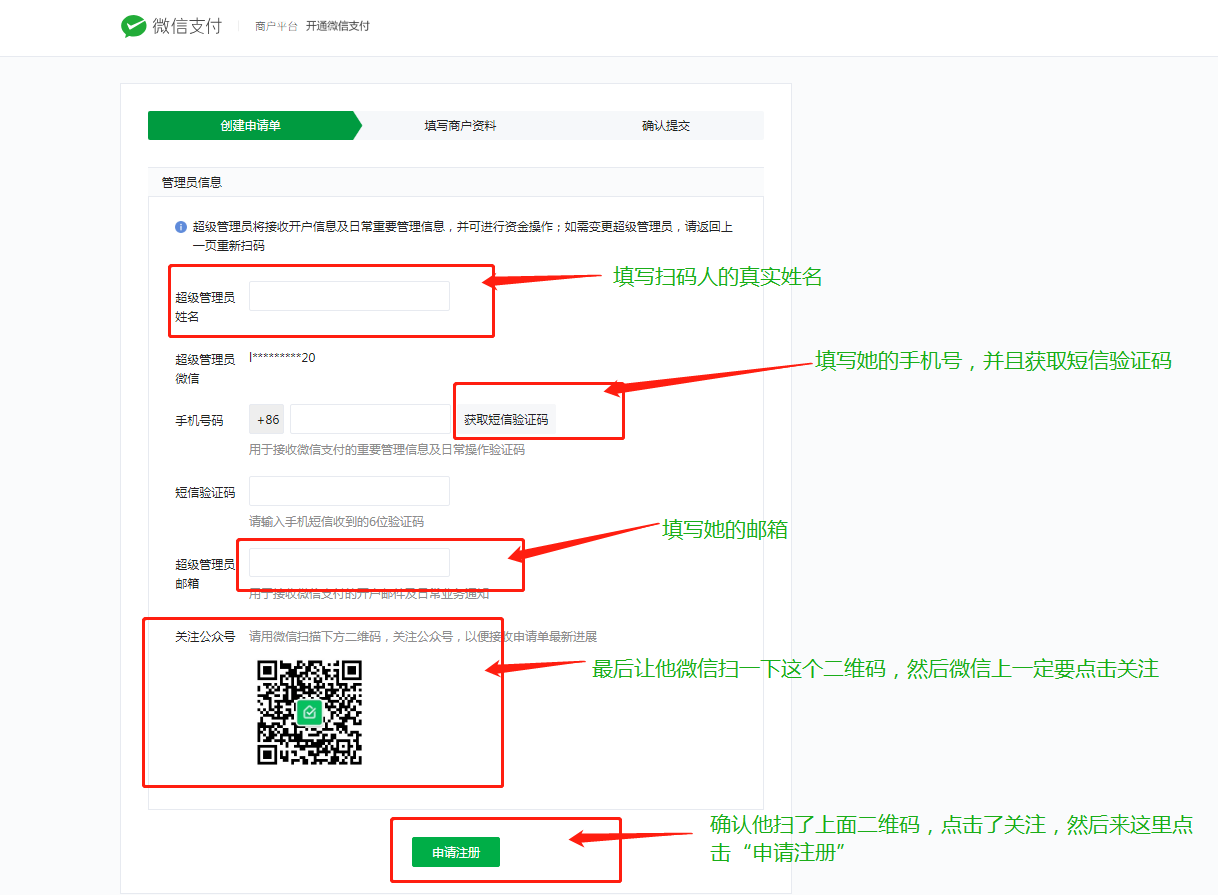Click the 请用微信扫描下方二维码 instruction text
Image resolution: width=1218 pixels, height=895 pixels.
423,637
